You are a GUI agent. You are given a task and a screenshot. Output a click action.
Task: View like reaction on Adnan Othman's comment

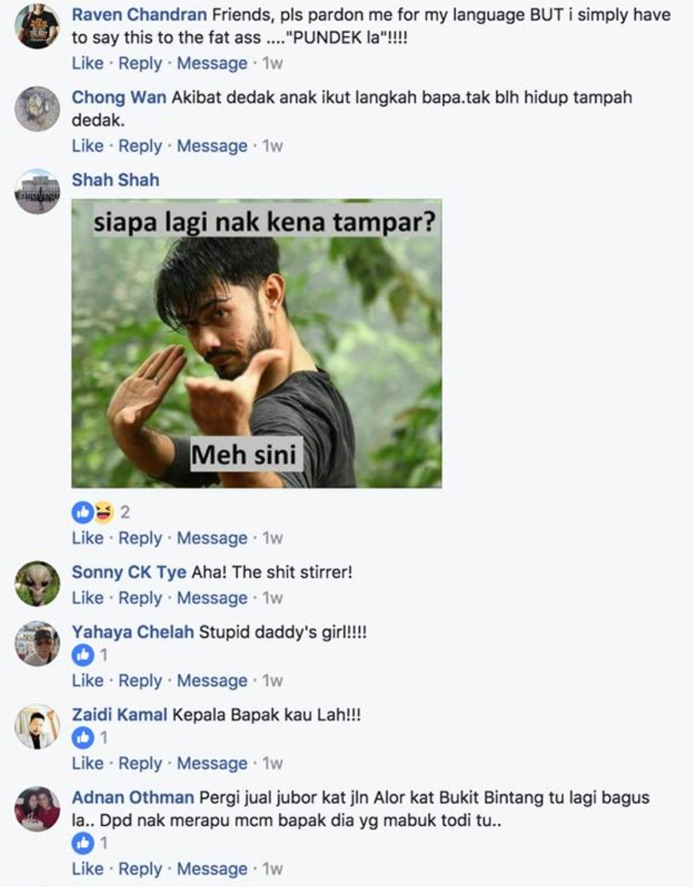coord(89,843)
